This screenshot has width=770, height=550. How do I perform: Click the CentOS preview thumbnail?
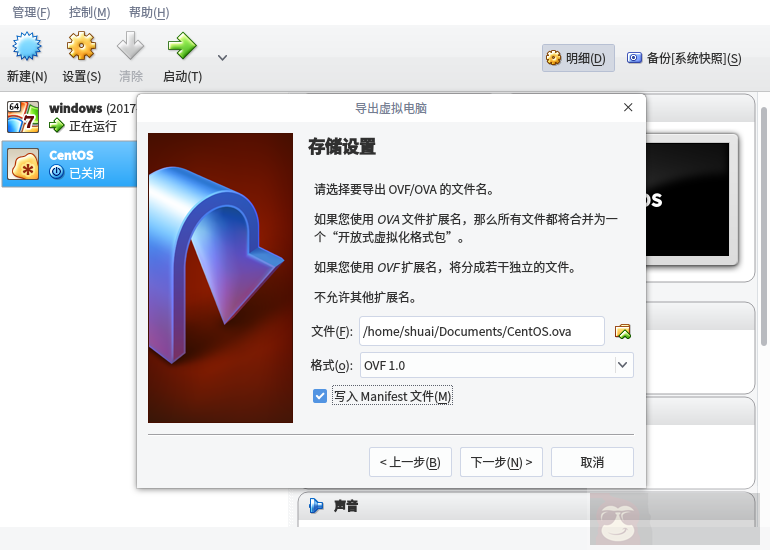click(x=691, y=200)
